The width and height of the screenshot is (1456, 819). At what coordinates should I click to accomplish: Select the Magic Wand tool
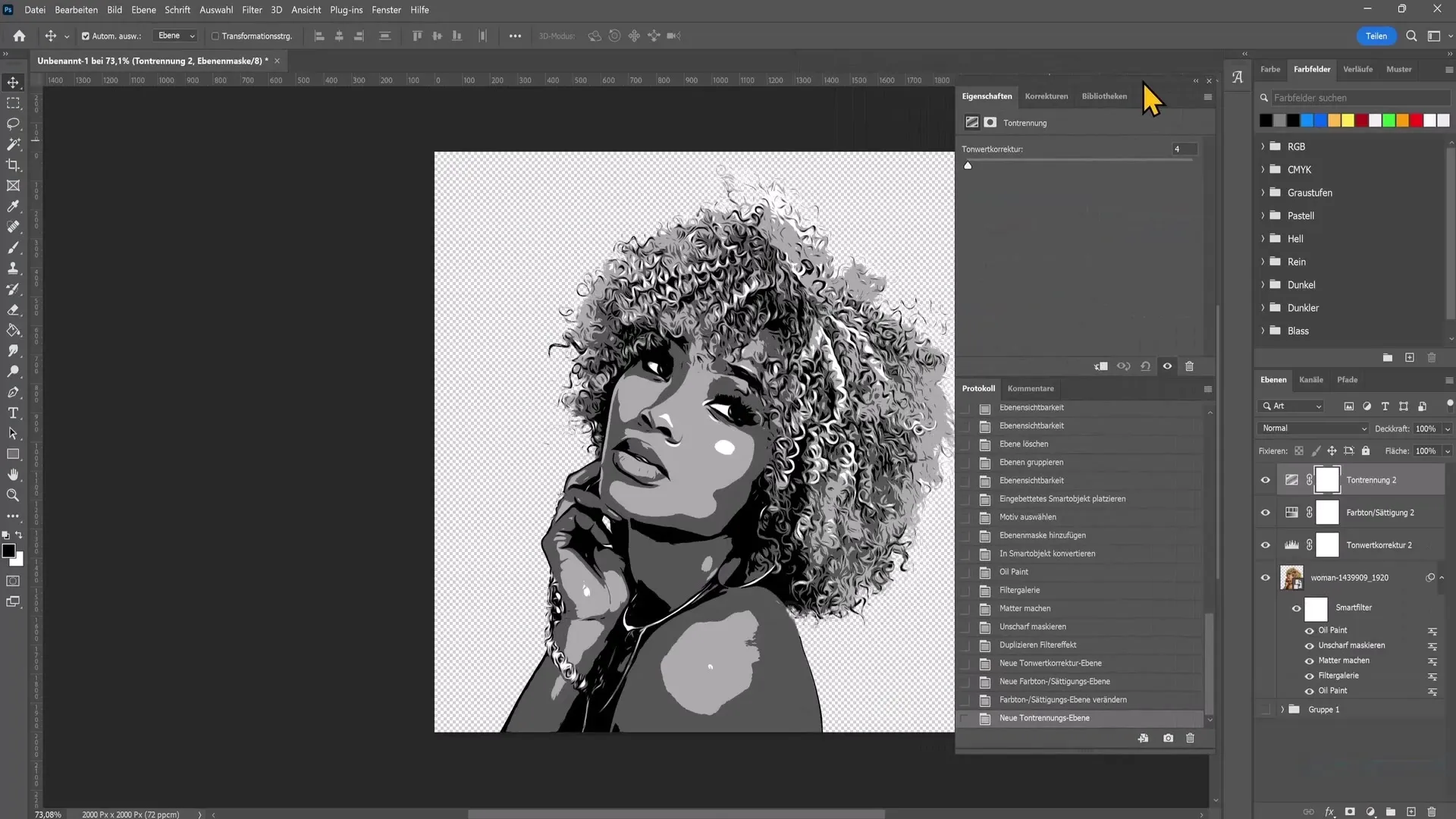[13, 144]
